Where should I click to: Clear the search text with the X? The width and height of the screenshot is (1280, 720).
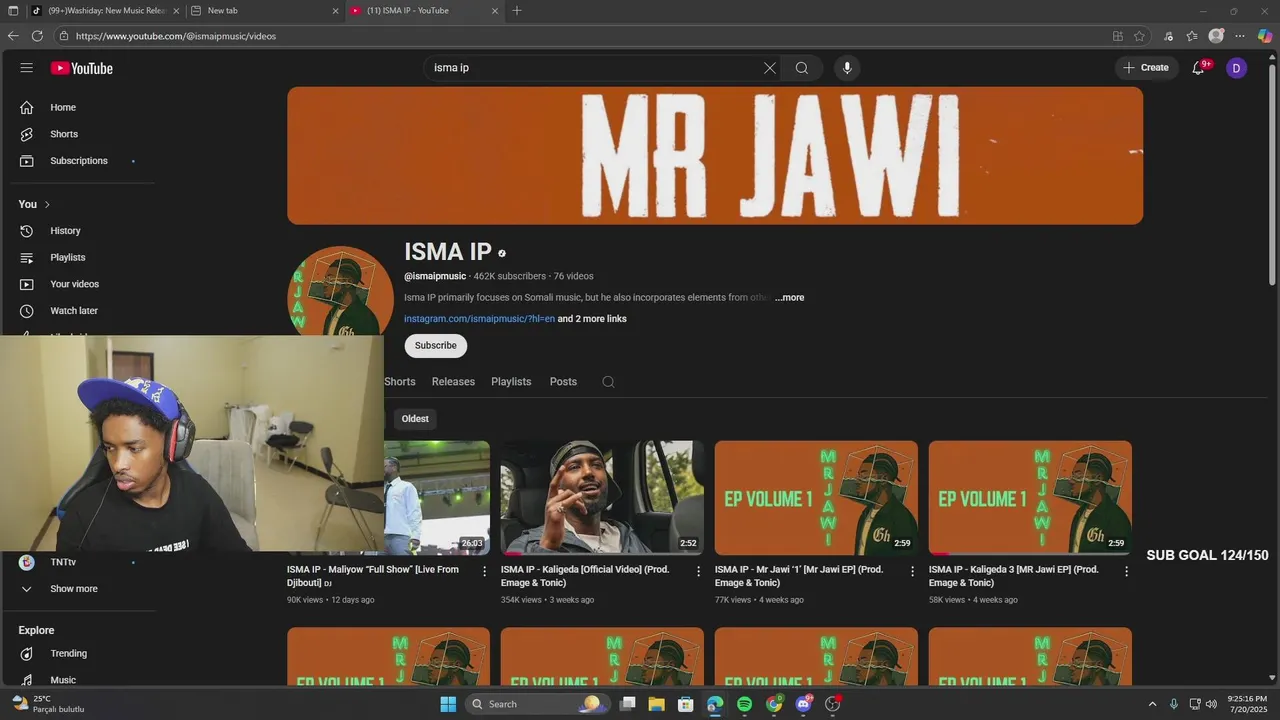click(769, 68)
